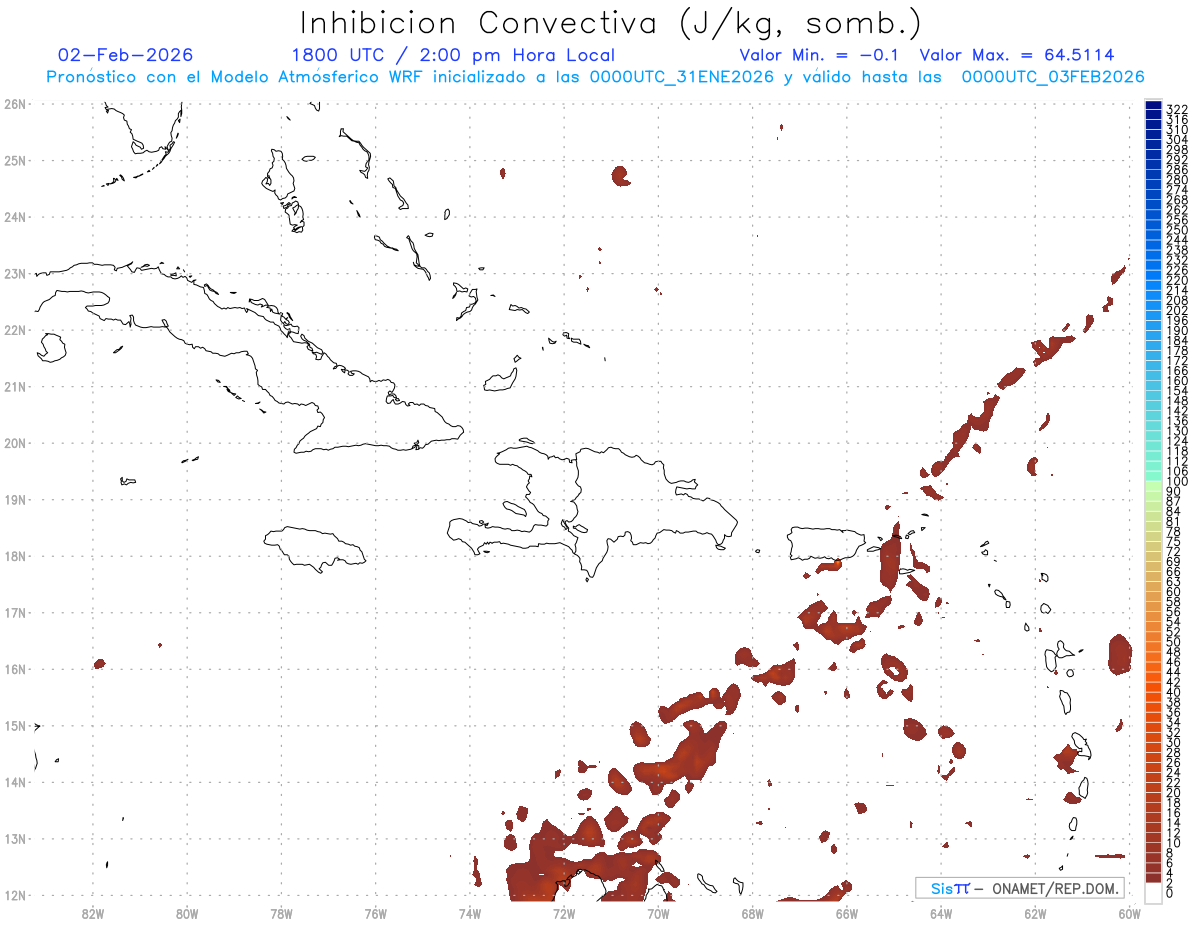Click the '100' color scale value
This screenshot has width=1200, height=927.
(1177, 482)
